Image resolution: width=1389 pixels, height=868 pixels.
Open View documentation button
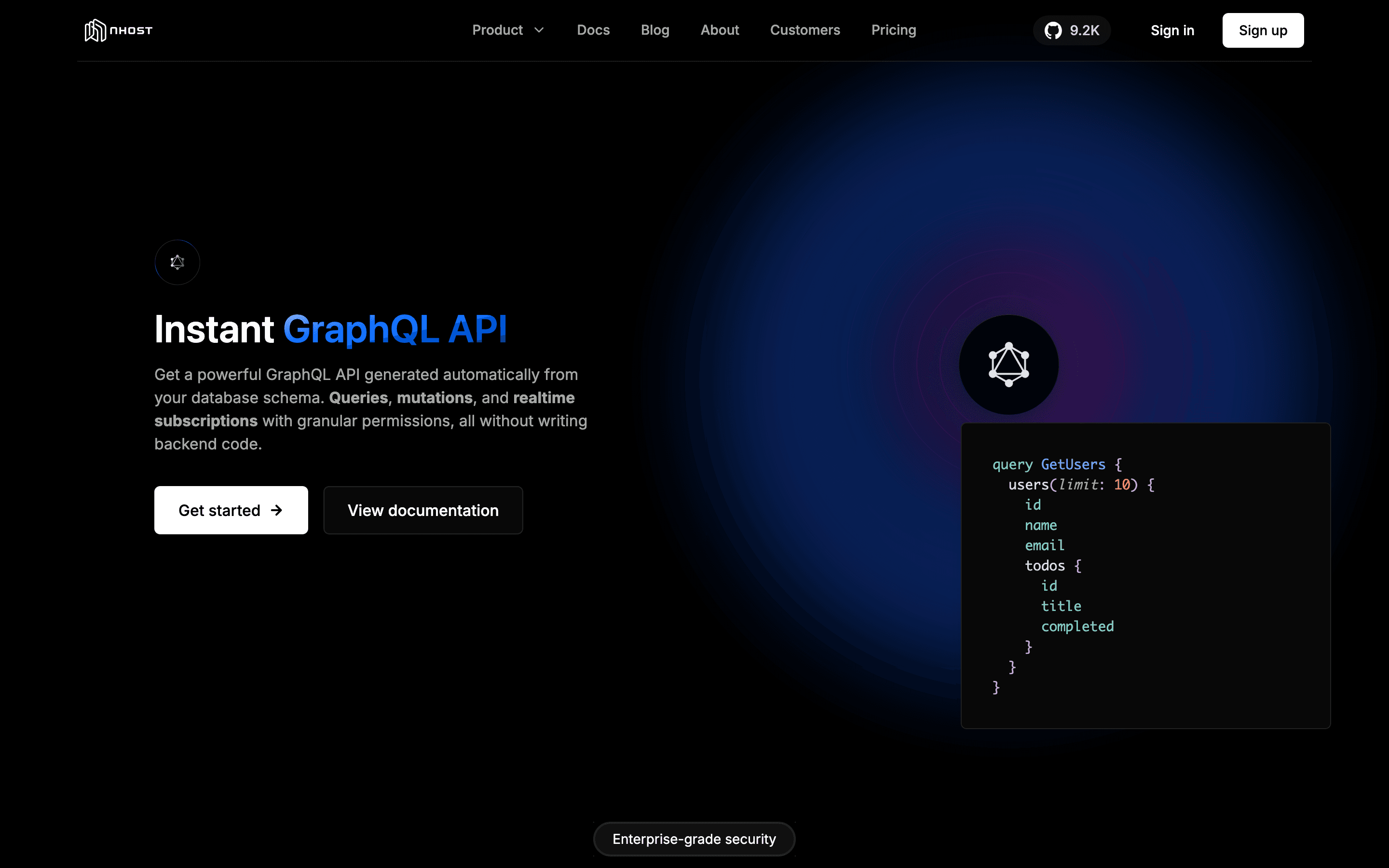point(423,510)
